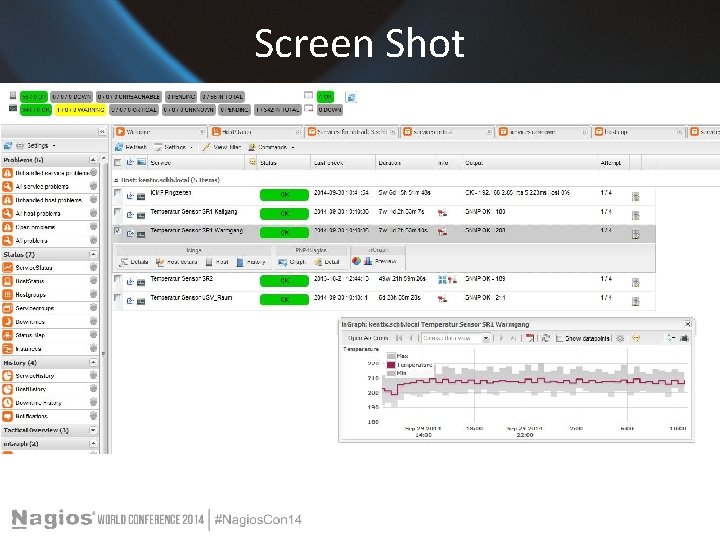Click the Downtime History sidebar icon

7,403
